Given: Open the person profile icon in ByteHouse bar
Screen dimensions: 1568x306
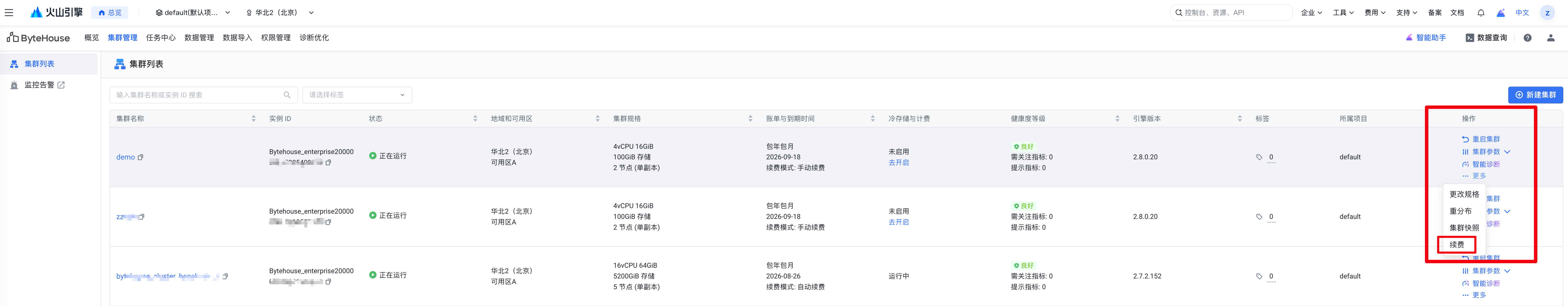Looking at the screenshot, I should [1550, 38].
